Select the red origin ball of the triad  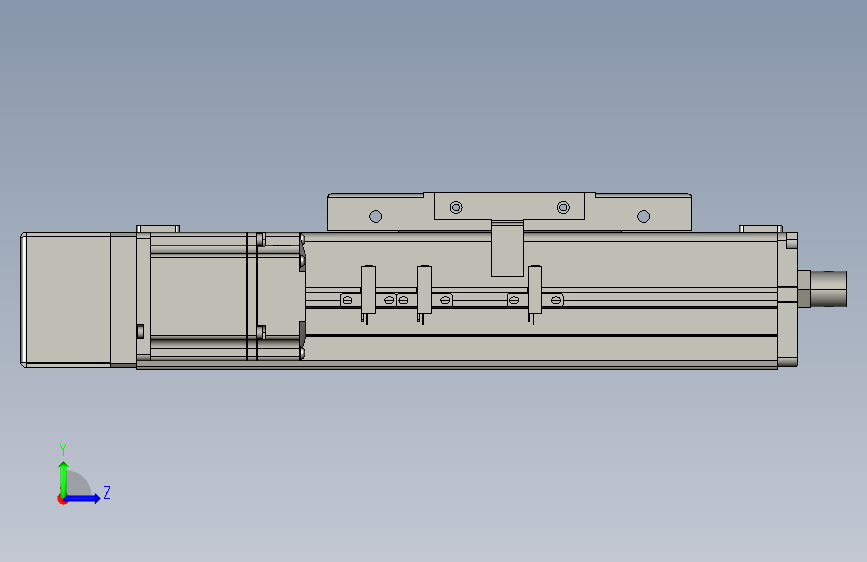(62, 499)
